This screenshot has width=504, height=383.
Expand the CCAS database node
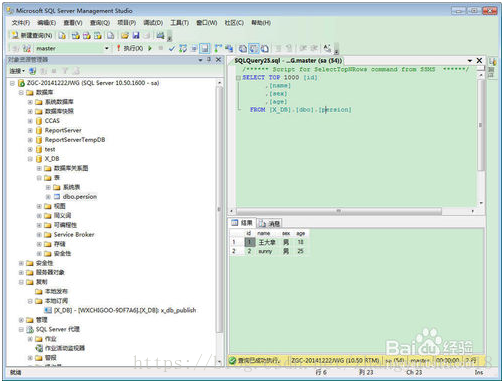coord(30,121)
